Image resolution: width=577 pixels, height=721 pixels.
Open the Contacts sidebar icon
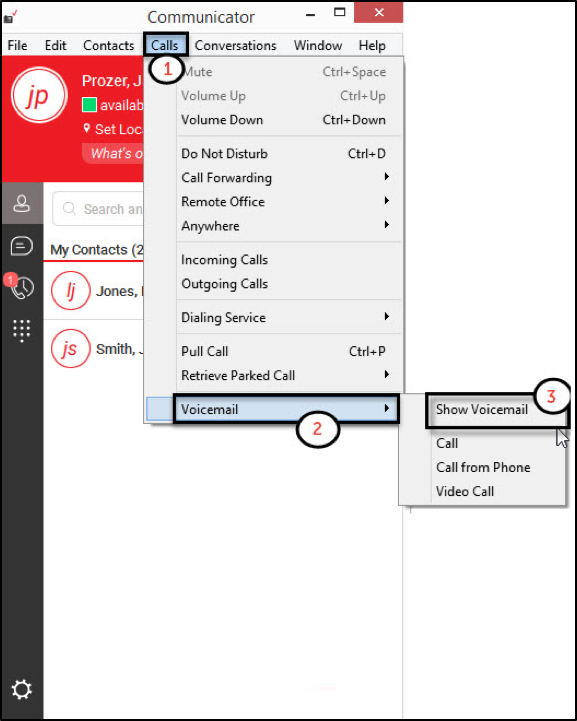pos(22,203)
